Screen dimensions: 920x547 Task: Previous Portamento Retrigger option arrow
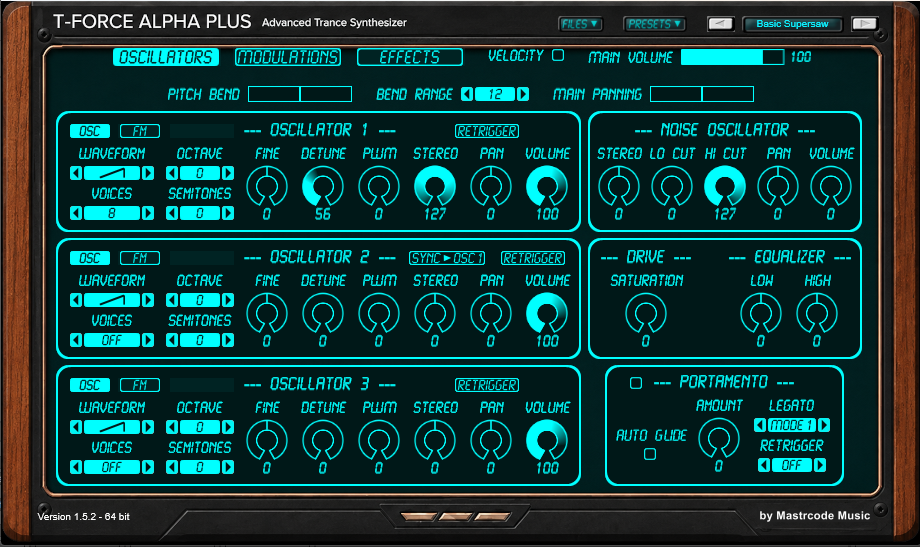click(x=764, y=465)
